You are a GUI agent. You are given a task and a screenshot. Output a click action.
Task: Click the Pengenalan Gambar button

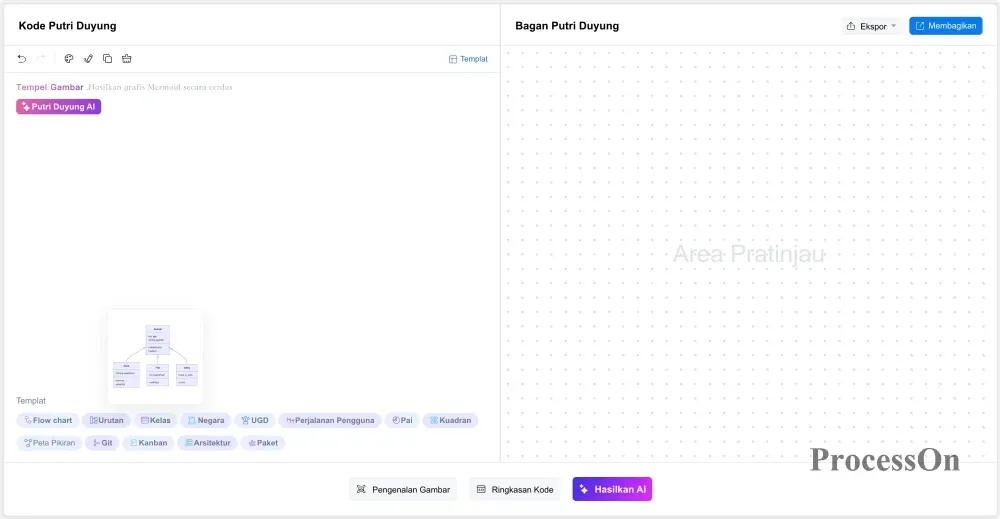(x=403, y=490)
